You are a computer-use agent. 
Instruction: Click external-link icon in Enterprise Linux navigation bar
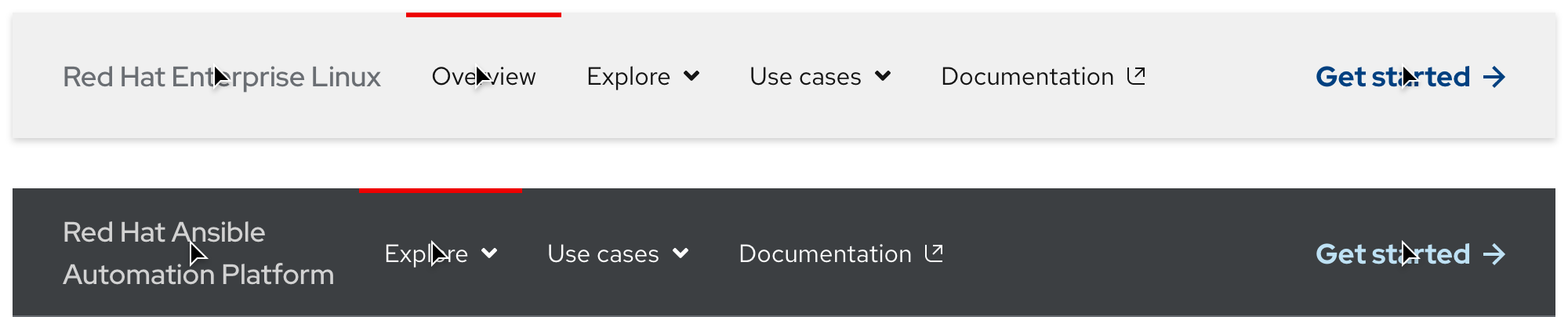pyautogui.click(x=1136, y=76)
